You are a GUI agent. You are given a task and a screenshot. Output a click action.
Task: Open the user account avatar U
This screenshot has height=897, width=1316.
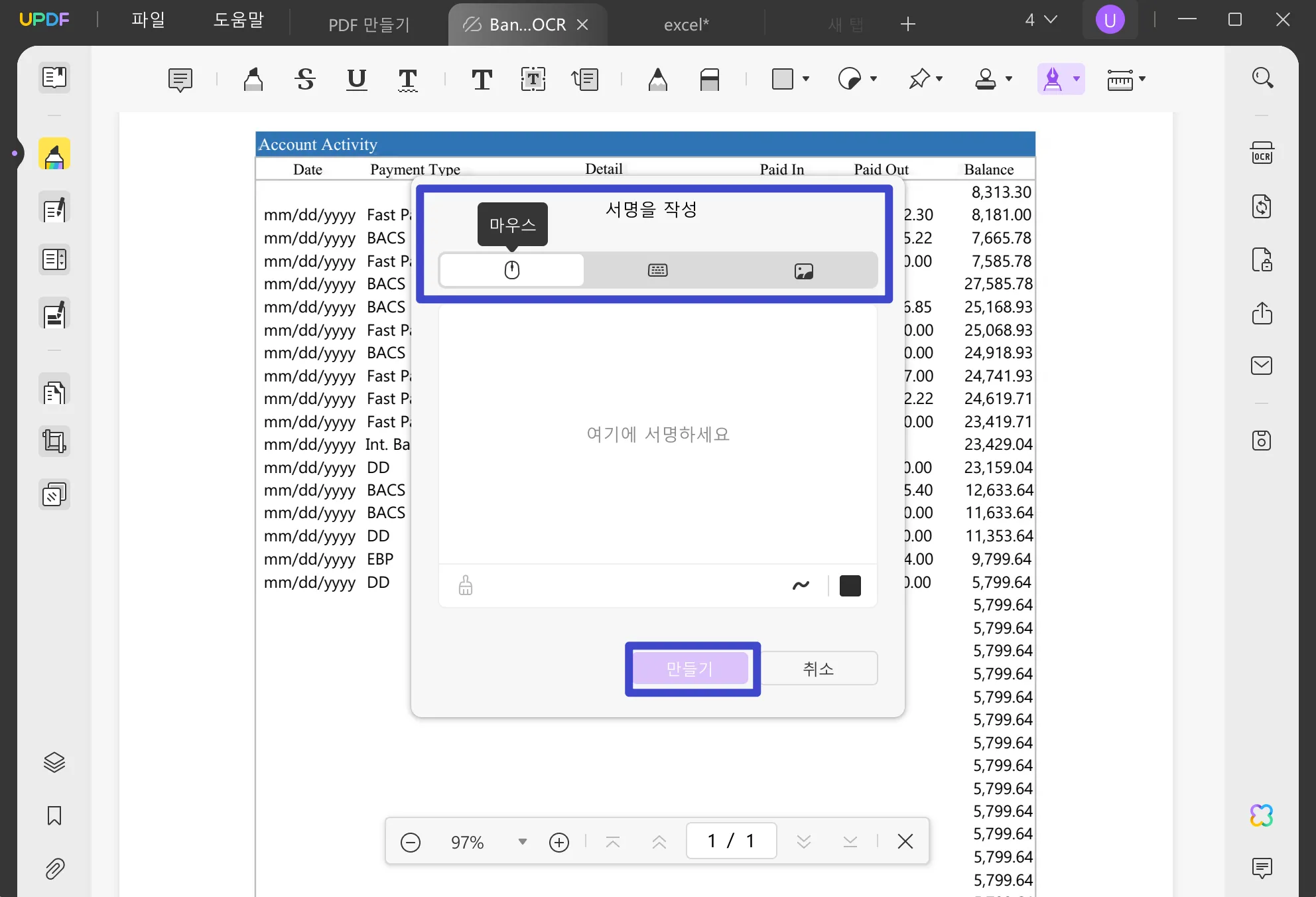pos(1110,20)
